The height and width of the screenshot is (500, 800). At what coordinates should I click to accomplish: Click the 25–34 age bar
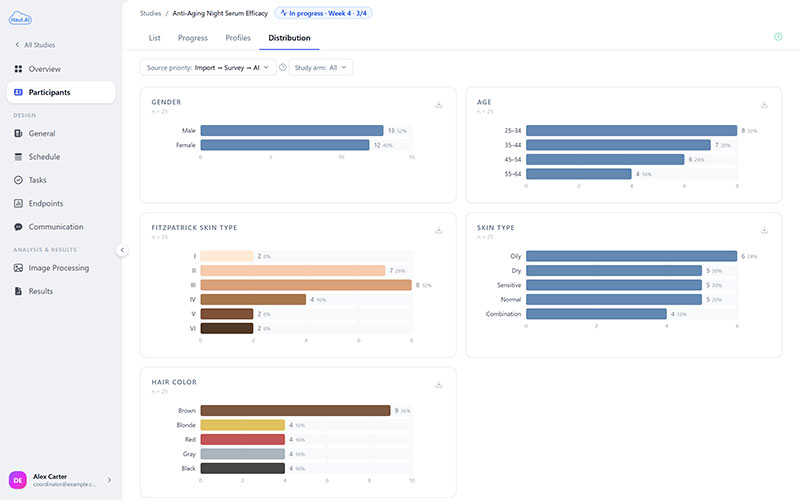click(632, 131)
